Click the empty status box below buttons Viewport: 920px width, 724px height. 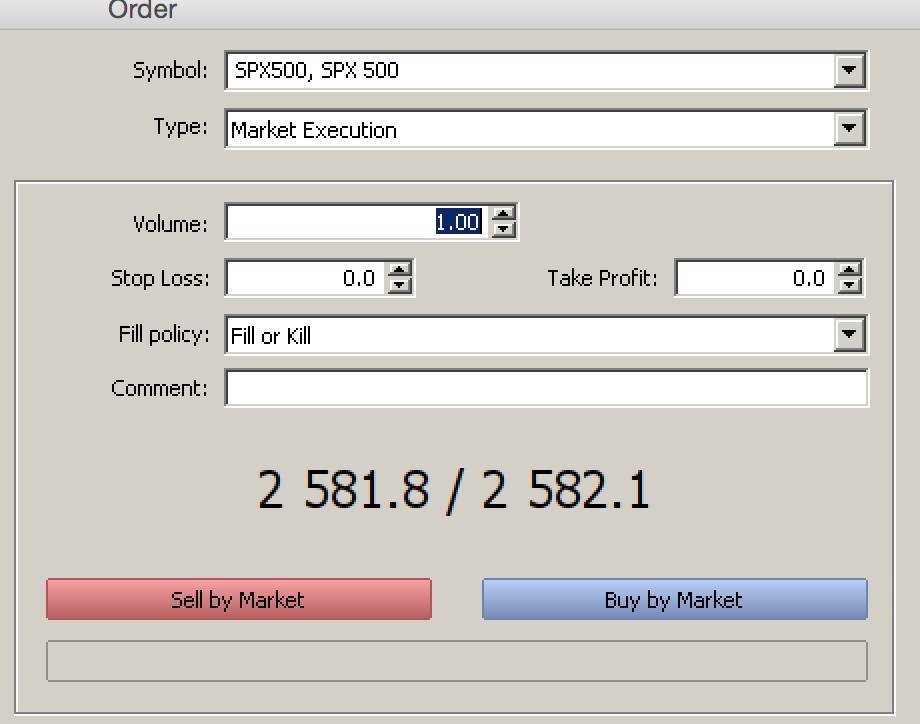(x=456, y=661)
